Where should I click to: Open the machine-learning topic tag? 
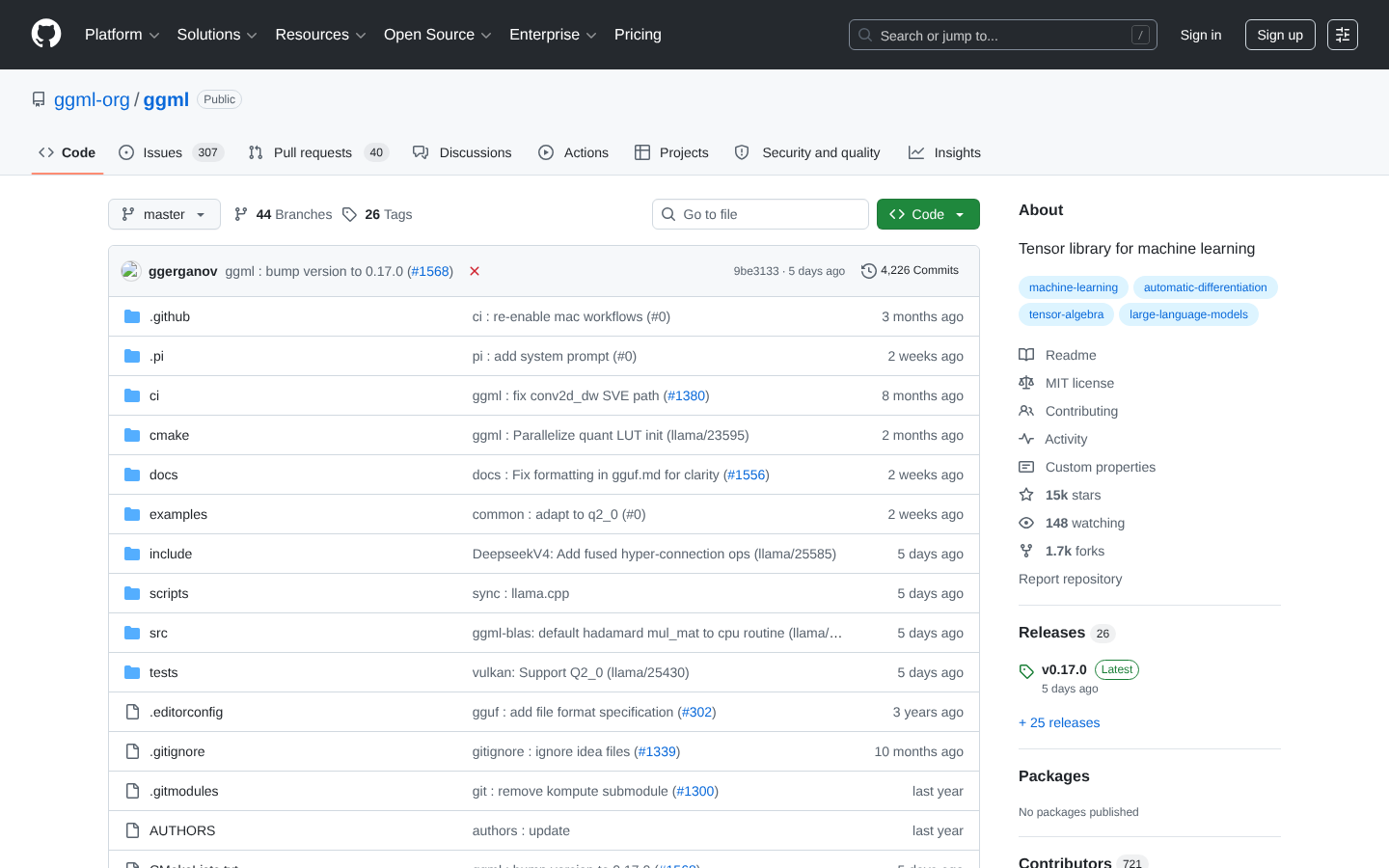click(x=1074, y=287)
